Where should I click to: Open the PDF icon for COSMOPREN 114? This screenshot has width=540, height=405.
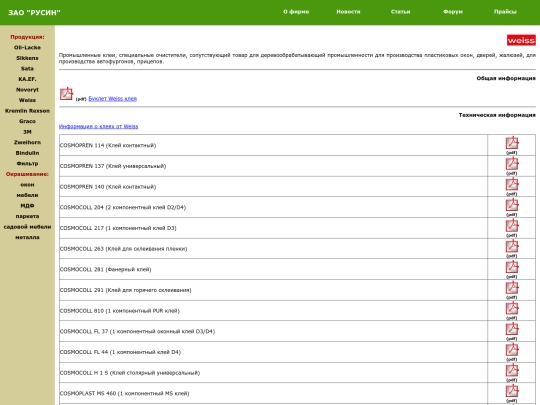click(x=512, y=143)
